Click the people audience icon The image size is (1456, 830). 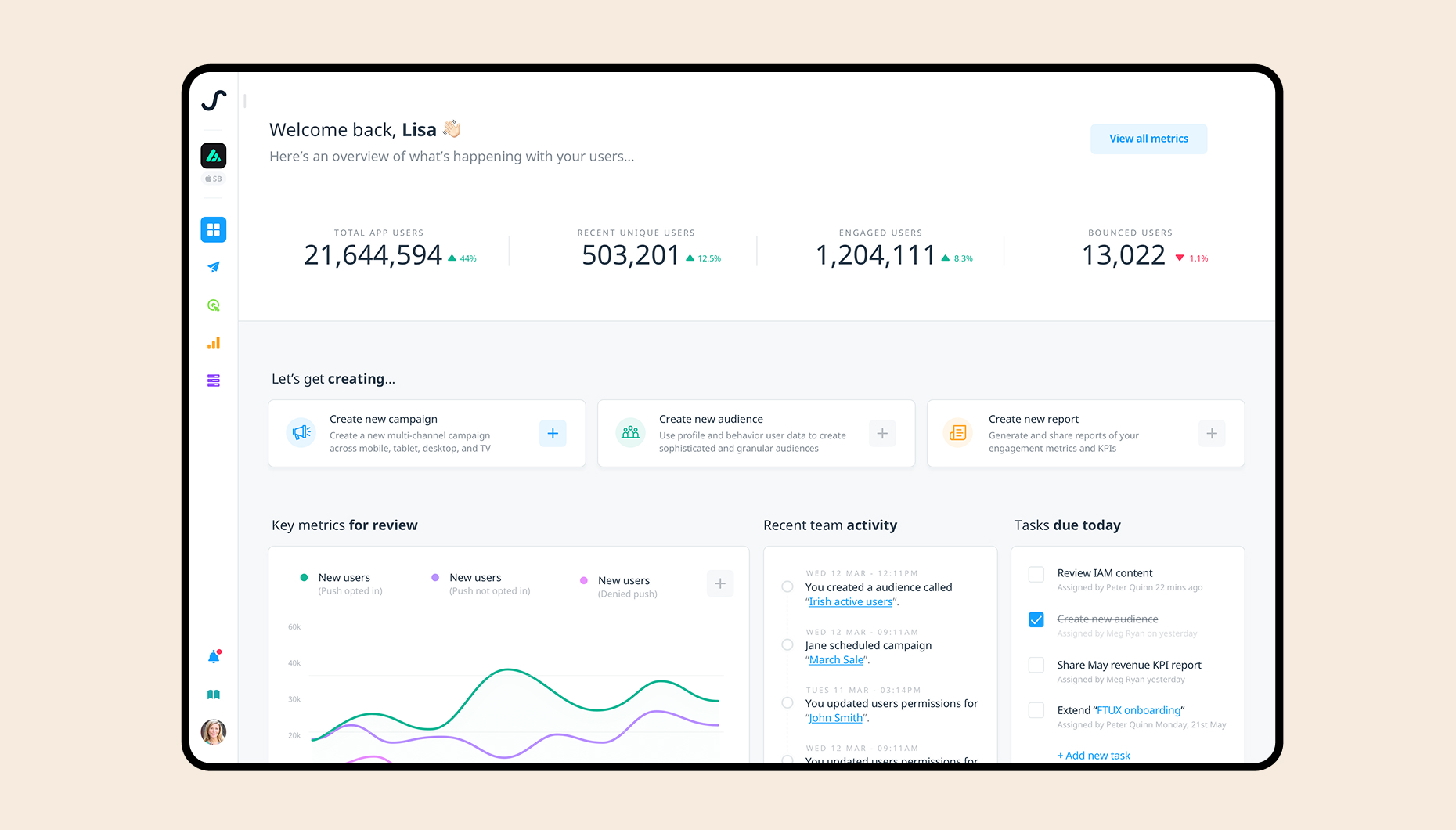click(x=630, y=433)
